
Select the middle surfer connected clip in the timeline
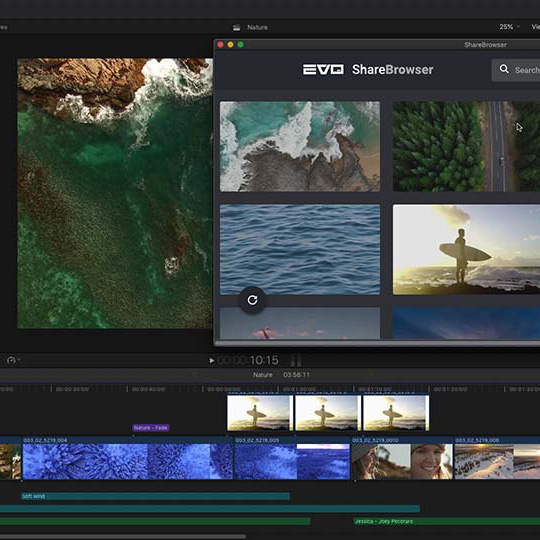pos(328,413)
